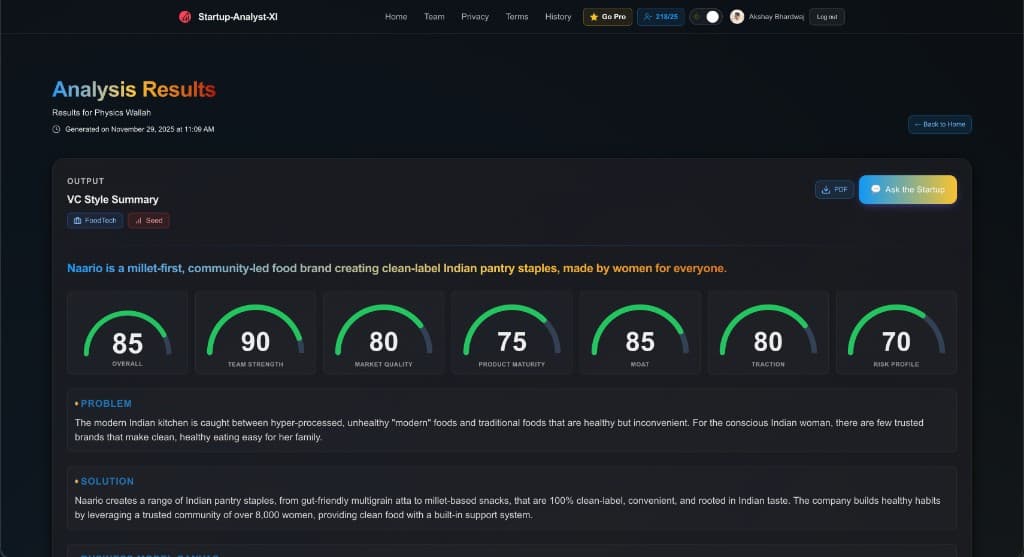
Task: Click Back to Home button
Action: [x=940, y=124]
